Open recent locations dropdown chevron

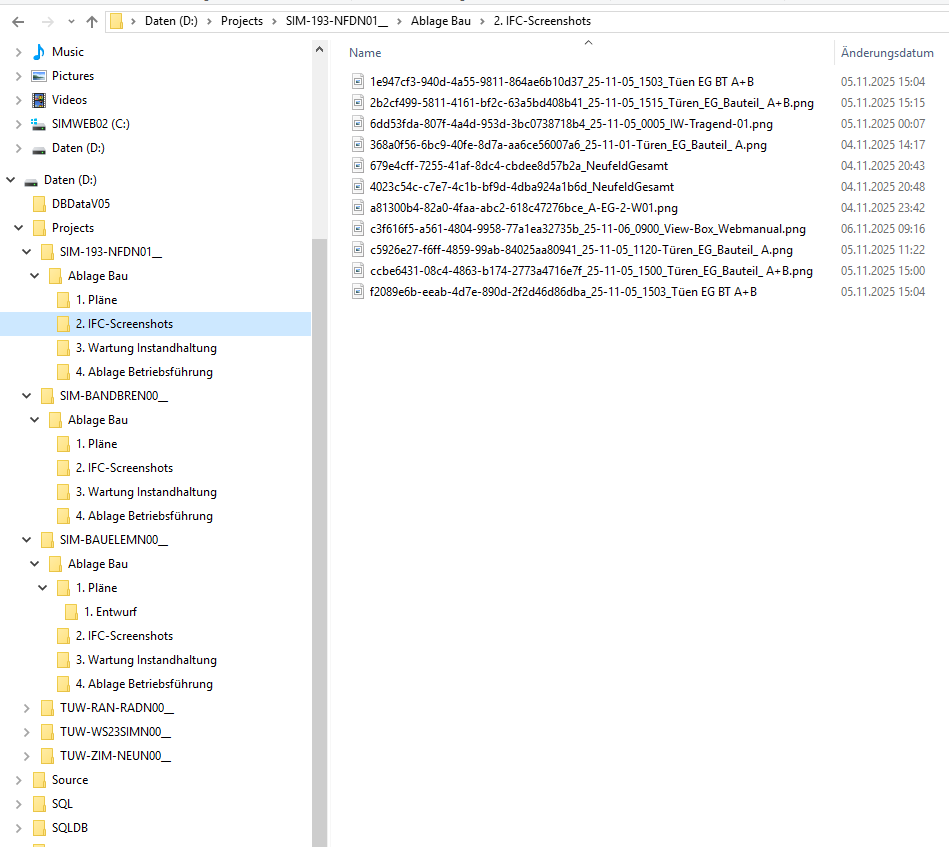(69, 21)
